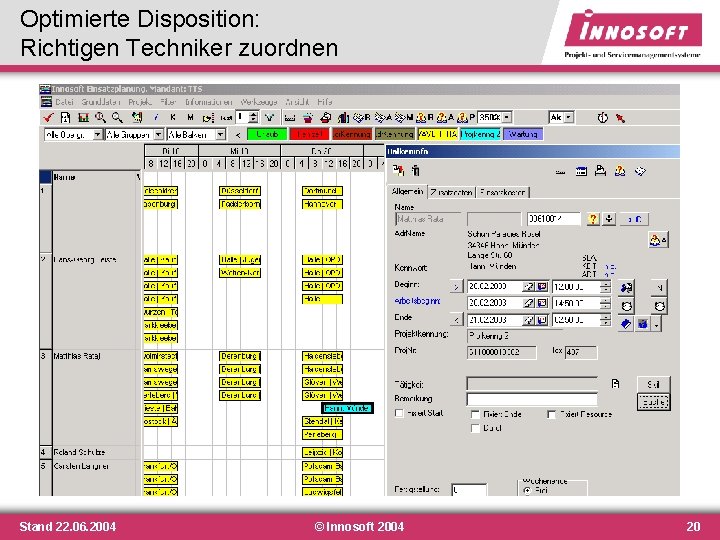Open the Alle Überg. dropdown
The image size is (720, 540).
97,135
